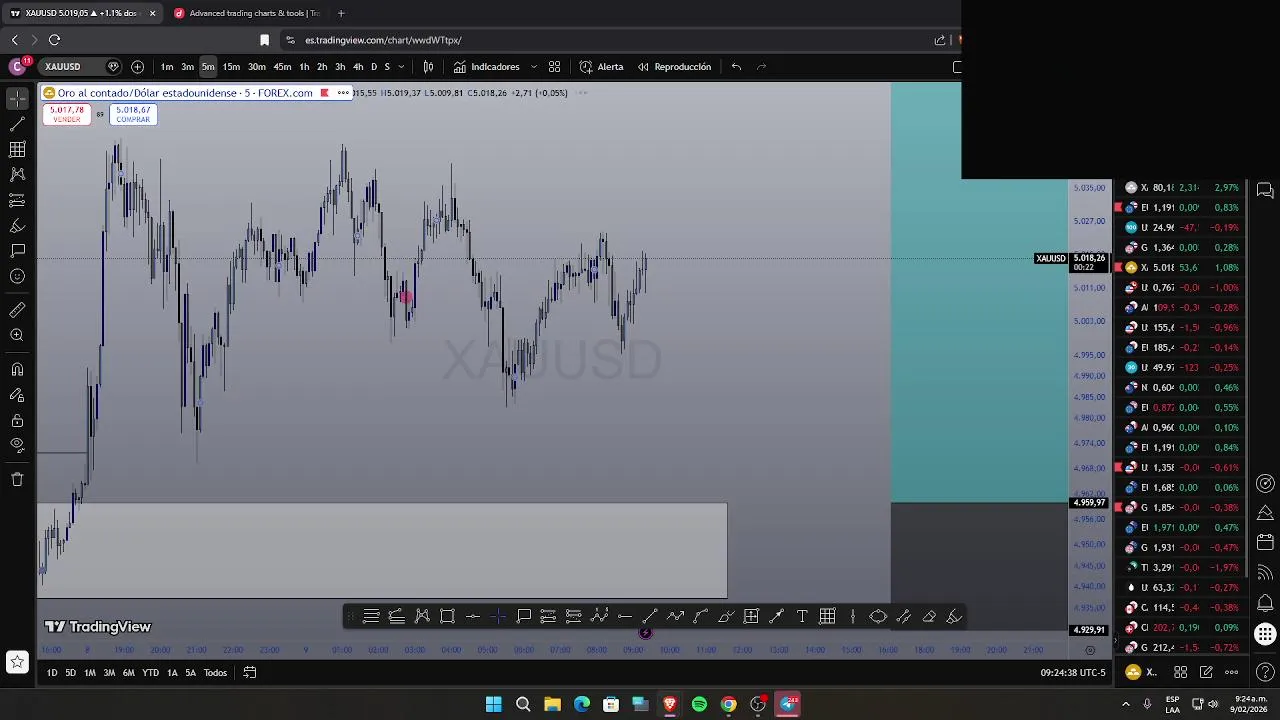The image size is (1280, 720).
Task: Select the Todos date range
Action: click(x=215, y=673)
